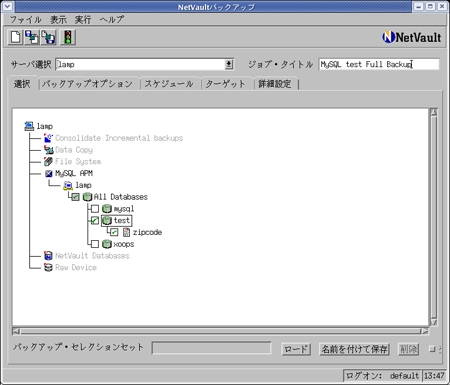Click the Consolidate Incremental backups icon

click(x=48, y=138)
